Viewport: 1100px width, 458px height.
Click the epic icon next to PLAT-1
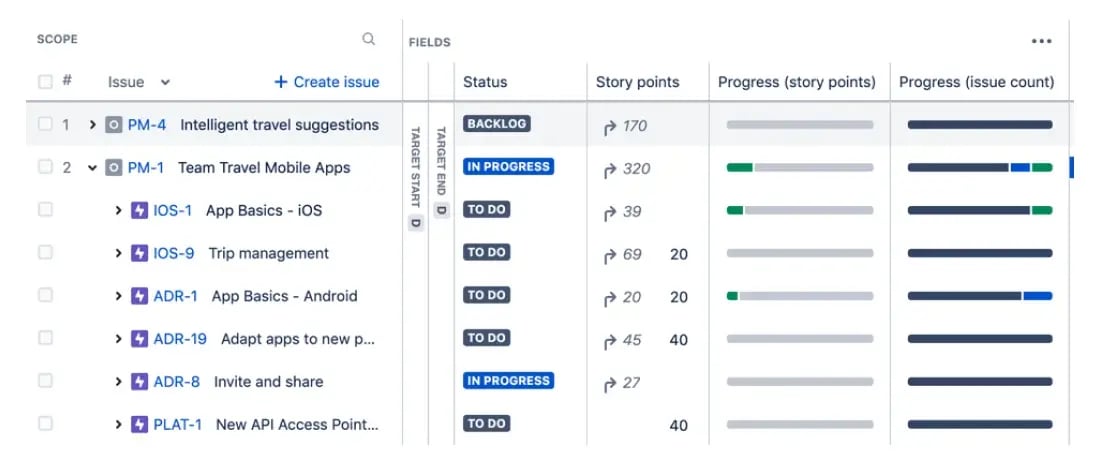(x=140, y=425)
